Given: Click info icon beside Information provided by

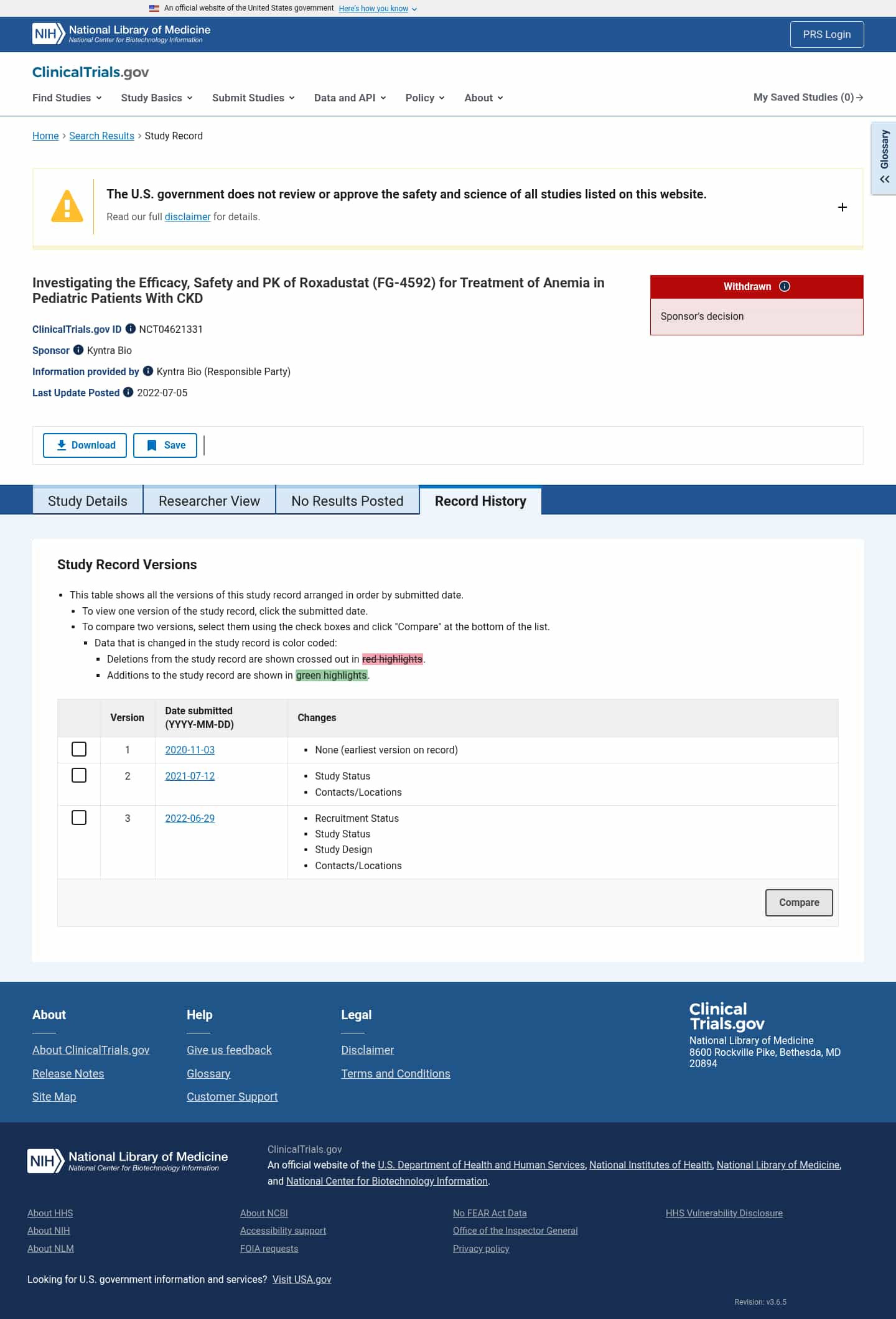Looking at the screenshot, I should coord(148,371).
